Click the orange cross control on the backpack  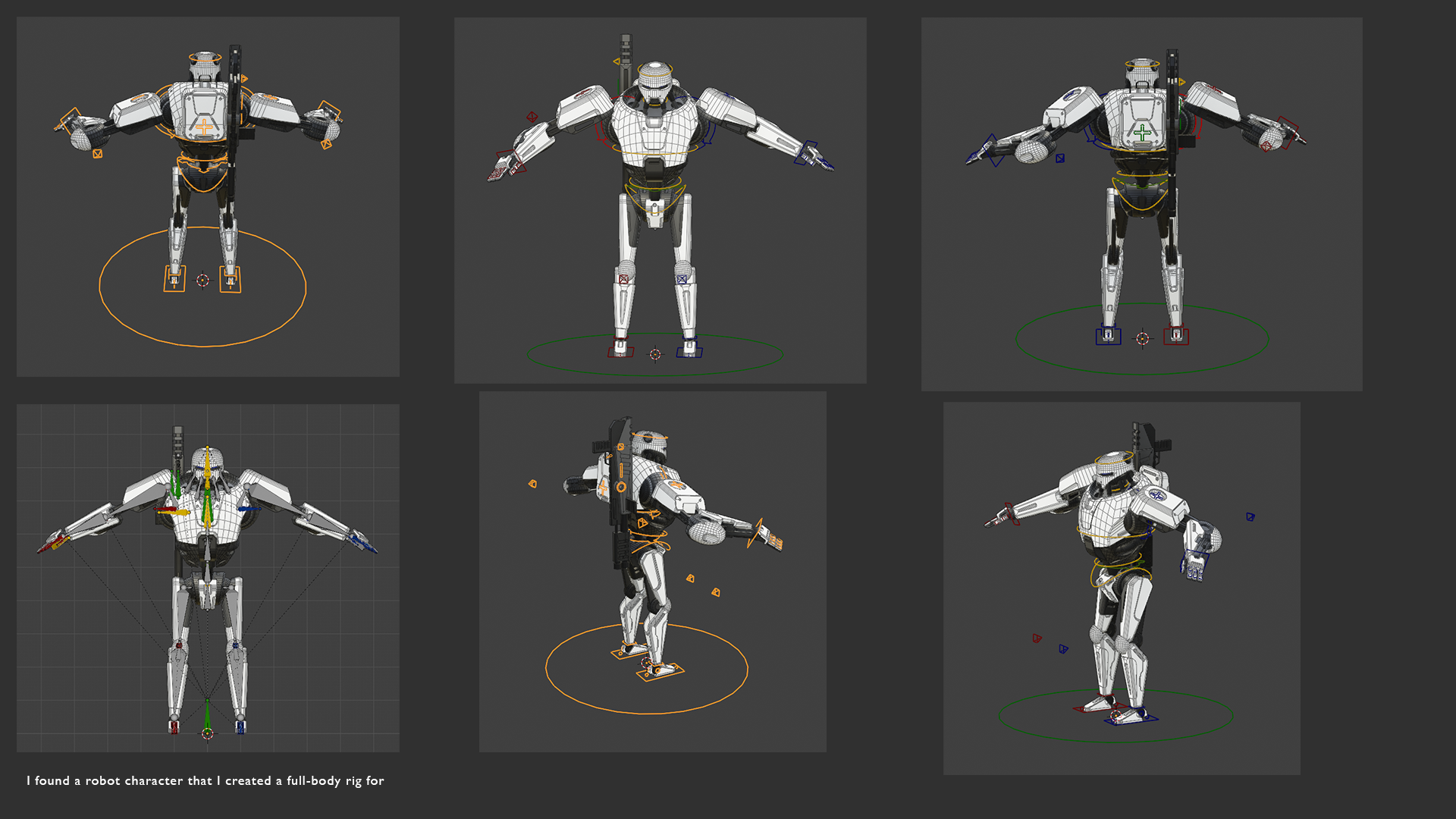click(x=204, y=127)
